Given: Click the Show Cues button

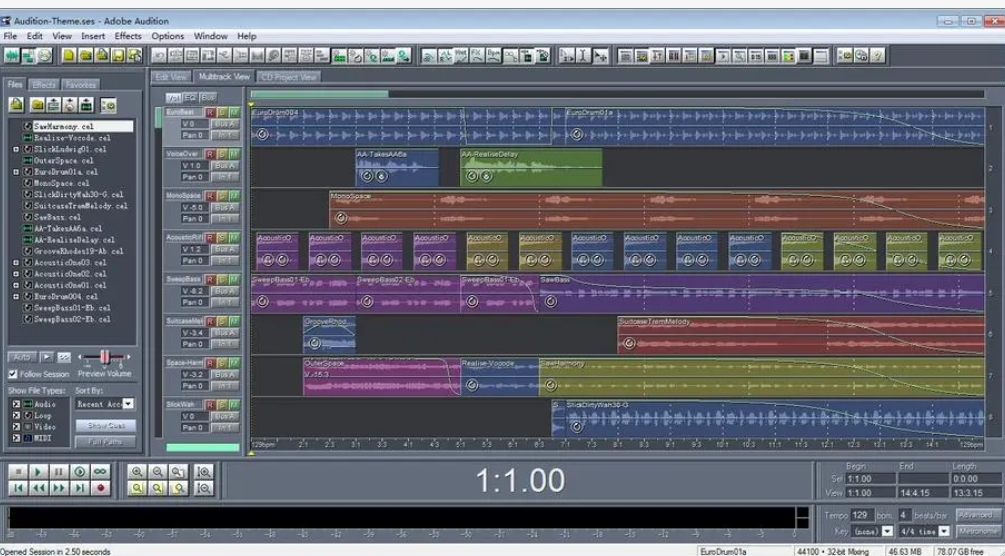Looking at the screenshot, I should tap(106, 425).
